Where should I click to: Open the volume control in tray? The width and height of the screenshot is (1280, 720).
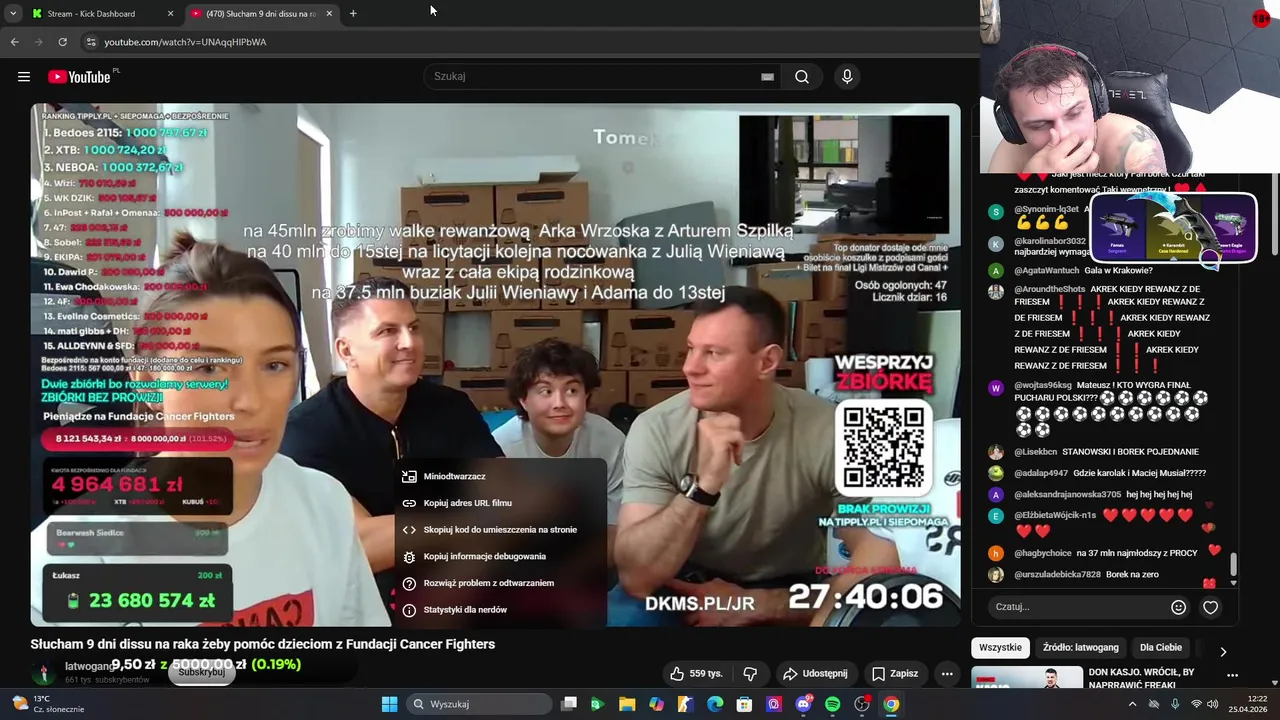tap(1213, 704)
